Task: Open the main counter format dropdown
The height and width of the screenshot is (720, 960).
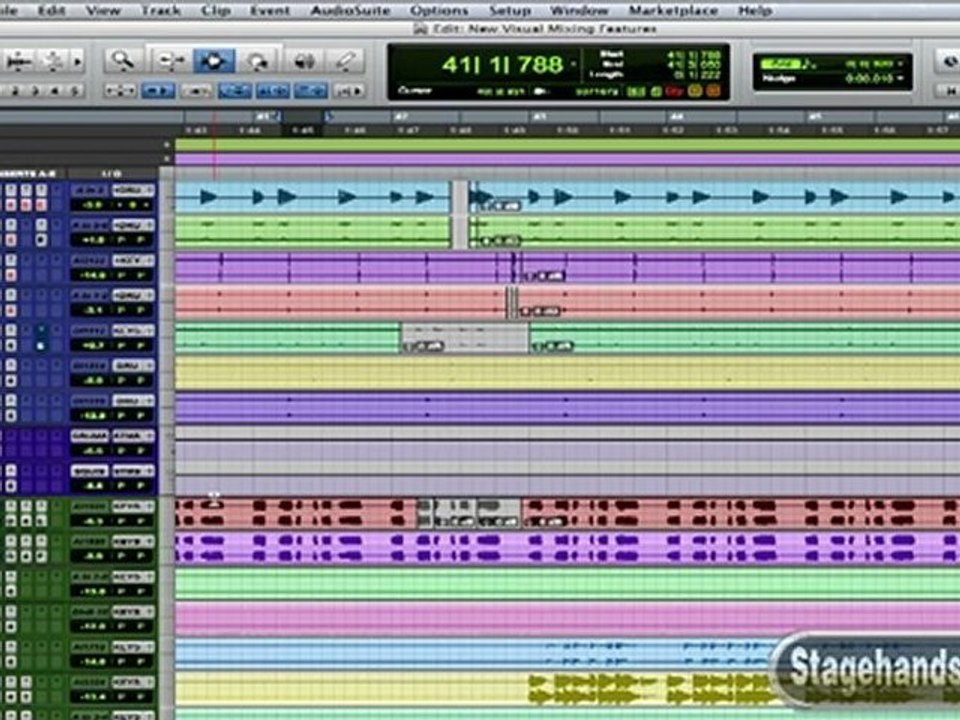Action: pyautogui.click(x=574, y=64)
